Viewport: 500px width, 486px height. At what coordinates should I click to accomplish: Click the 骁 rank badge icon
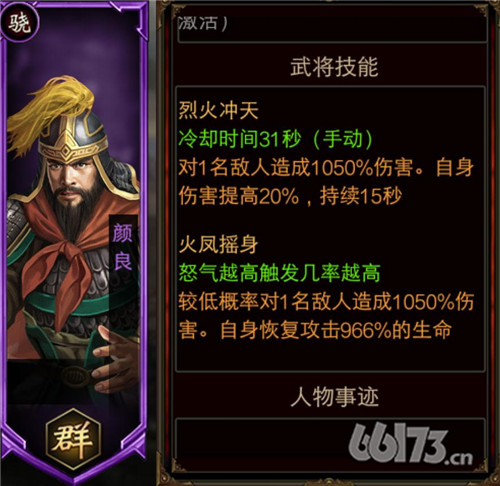19,24
